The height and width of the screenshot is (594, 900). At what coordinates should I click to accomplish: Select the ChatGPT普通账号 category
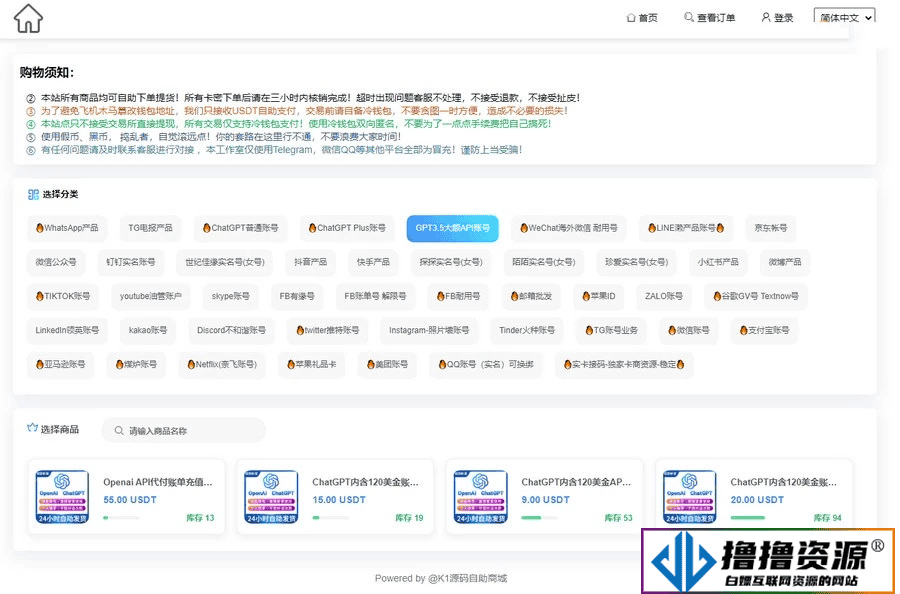point(240,228)
